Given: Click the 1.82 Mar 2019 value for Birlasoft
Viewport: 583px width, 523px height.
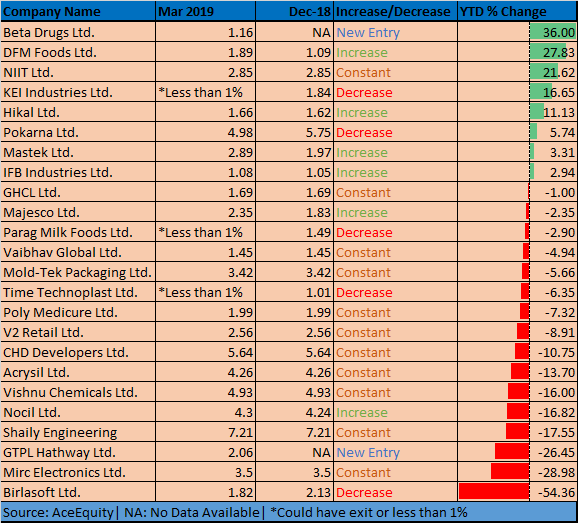Looking at the screenshot, I should 240,493.
